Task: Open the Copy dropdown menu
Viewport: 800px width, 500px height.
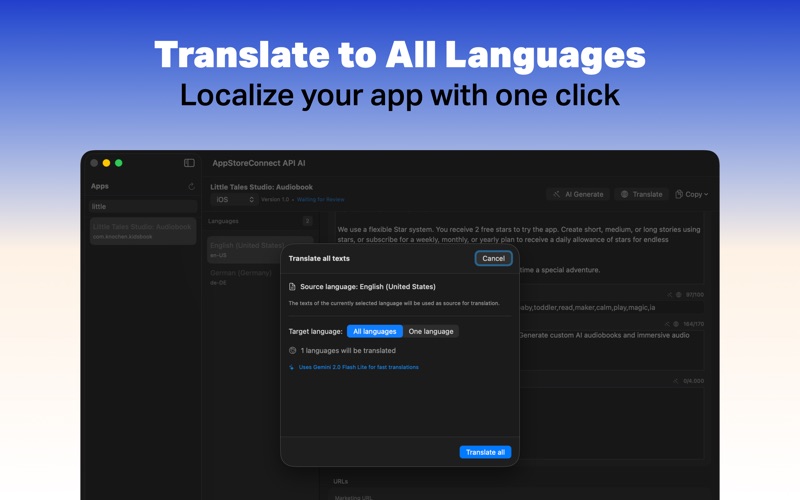Action: pos(691,194)
